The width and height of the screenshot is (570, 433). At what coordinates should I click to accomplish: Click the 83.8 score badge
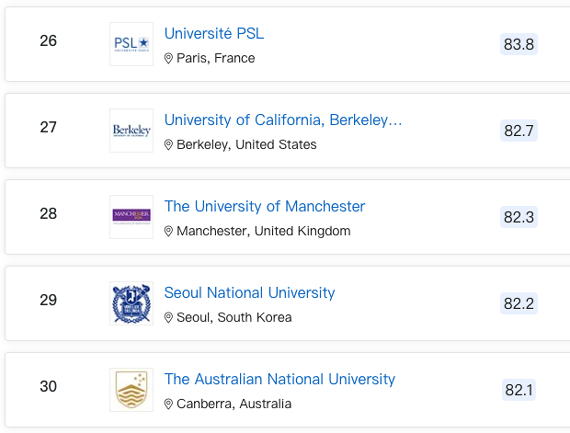coord(519,44)
